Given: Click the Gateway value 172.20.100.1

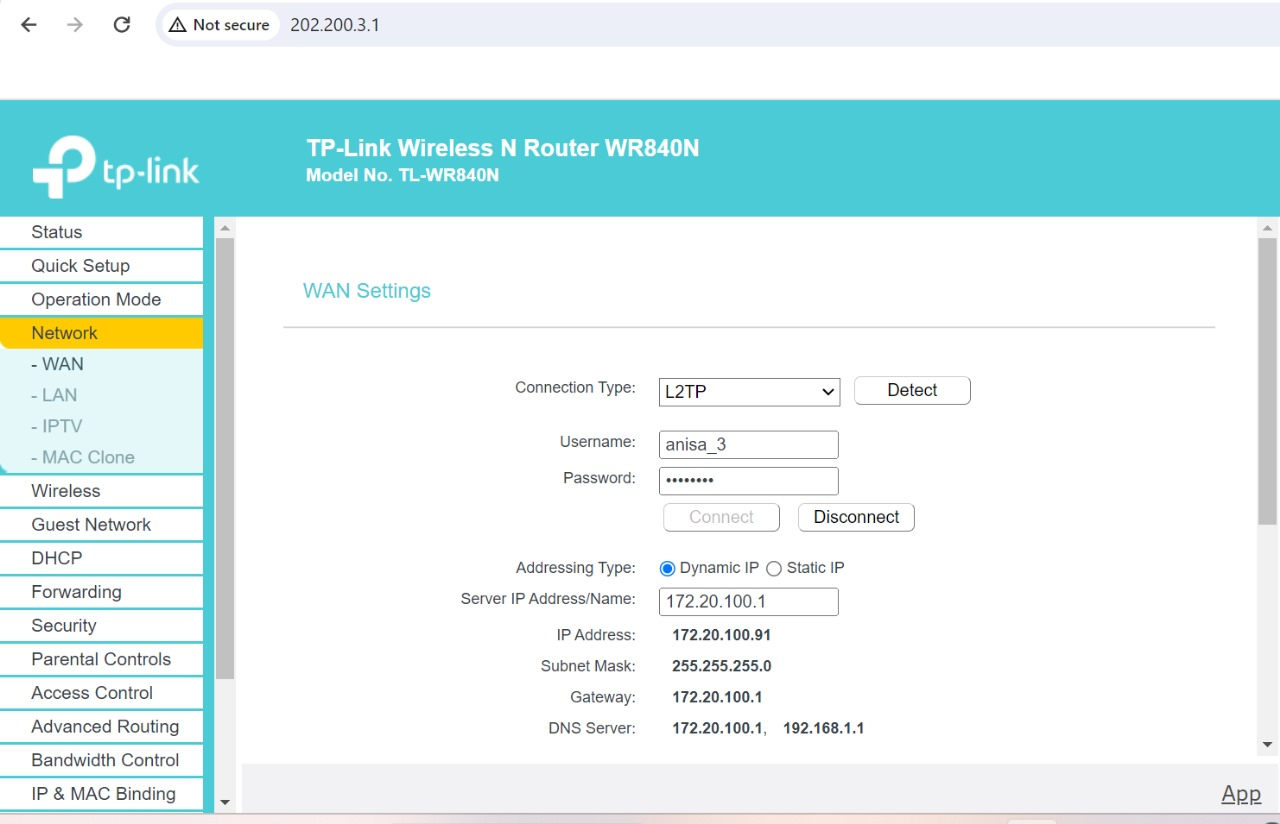Looking at the screenshot, I should coord(717,697).
